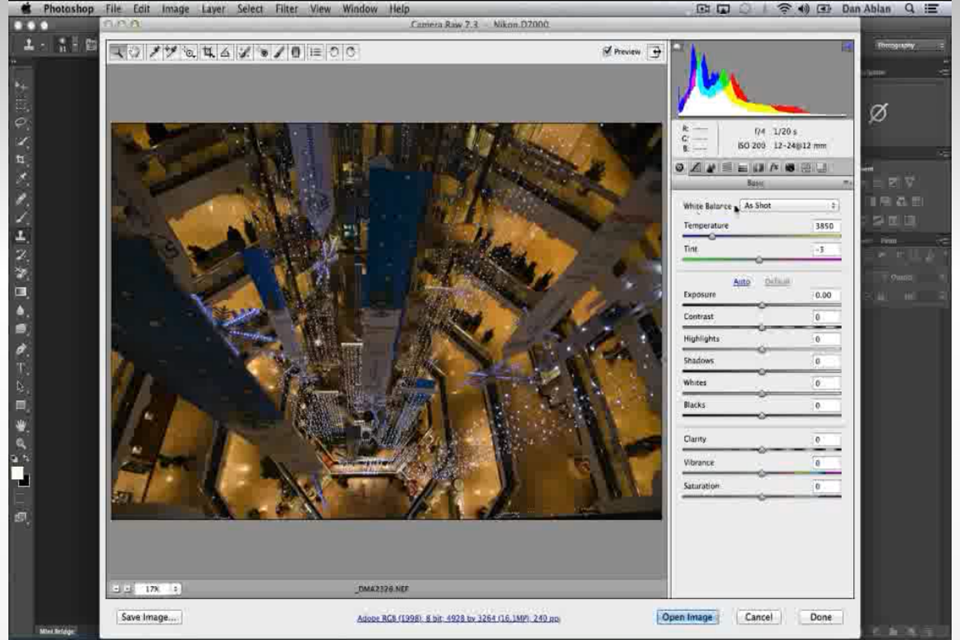Open the zoom level dropdown
960x640 pixels.
click(x=158, y=589)
